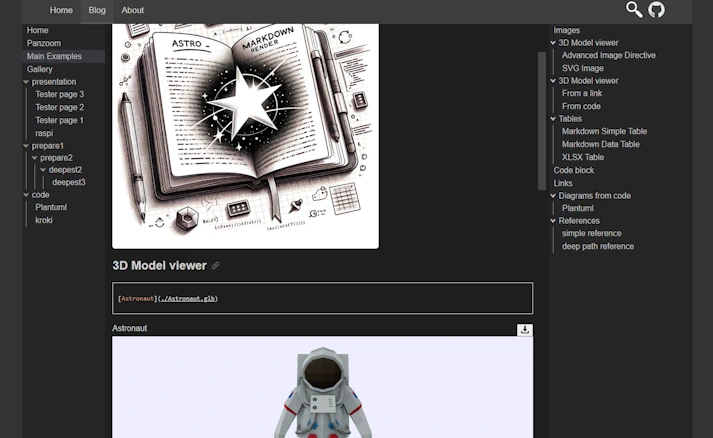Image resolution: width=713 pixels, height=438 pixels.
Task: Open the Plantuml page under code
Action: pos(51,207)
